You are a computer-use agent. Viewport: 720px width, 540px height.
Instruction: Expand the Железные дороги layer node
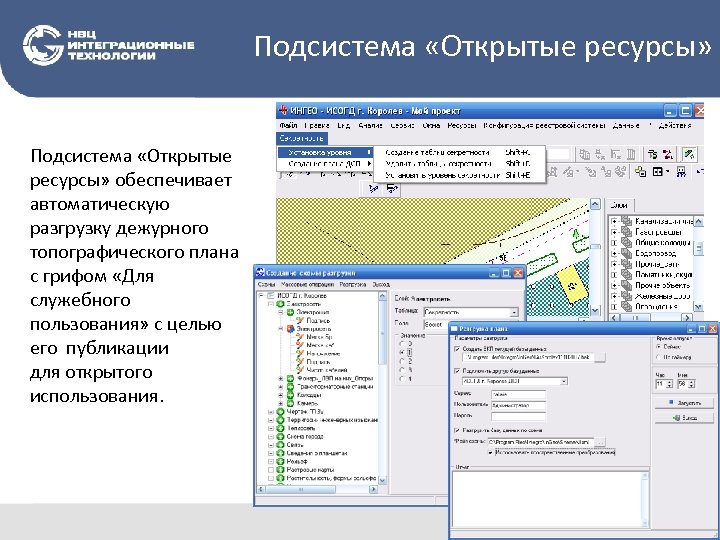(614, 296)
